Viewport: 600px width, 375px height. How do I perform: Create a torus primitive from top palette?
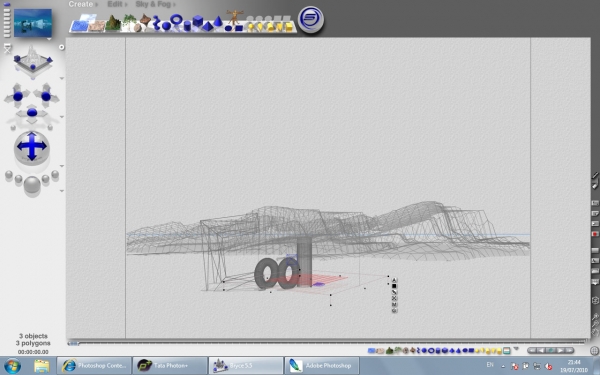pyautogui.click(x=176, y=19)
